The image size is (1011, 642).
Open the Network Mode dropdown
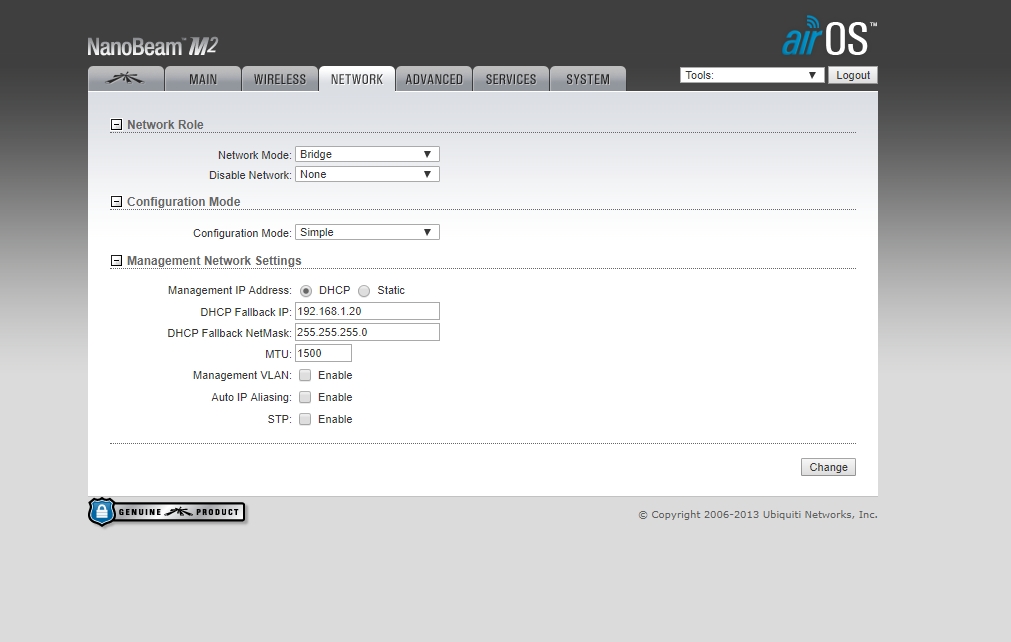pos(368,155)
